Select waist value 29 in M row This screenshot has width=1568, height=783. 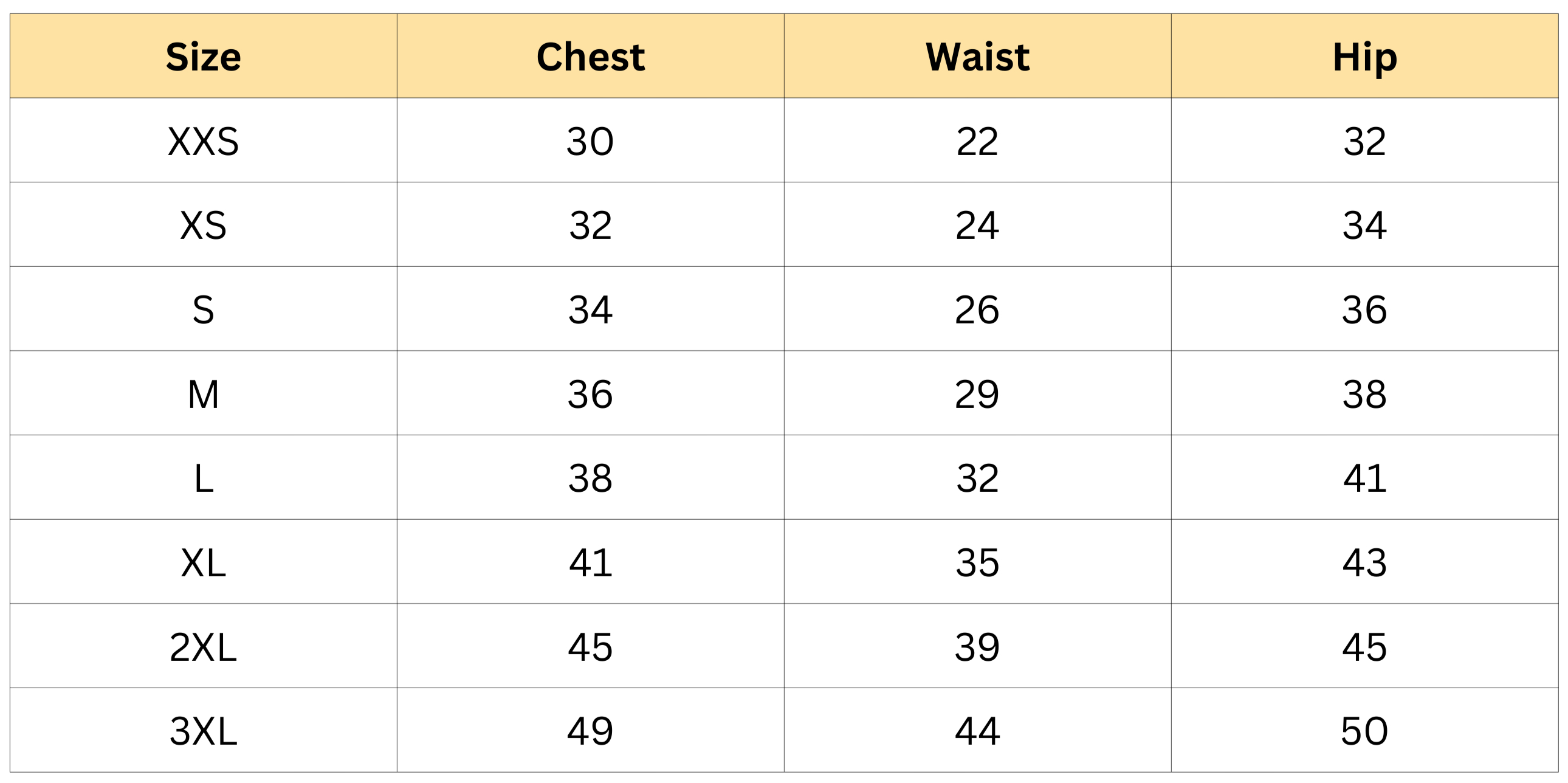(x=977, y=394)
